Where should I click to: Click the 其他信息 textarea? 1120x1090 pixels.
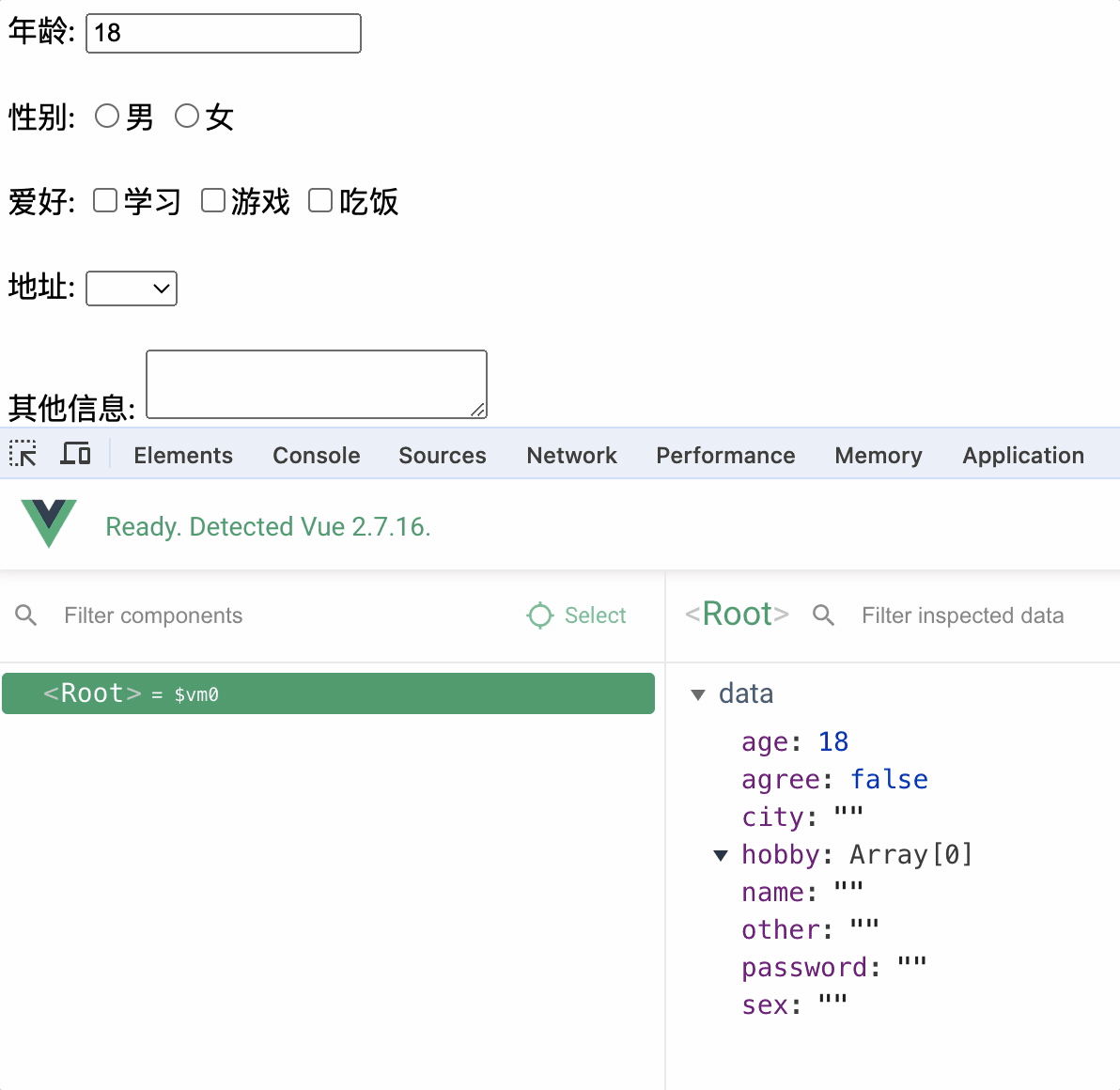(x=317, y=384)
